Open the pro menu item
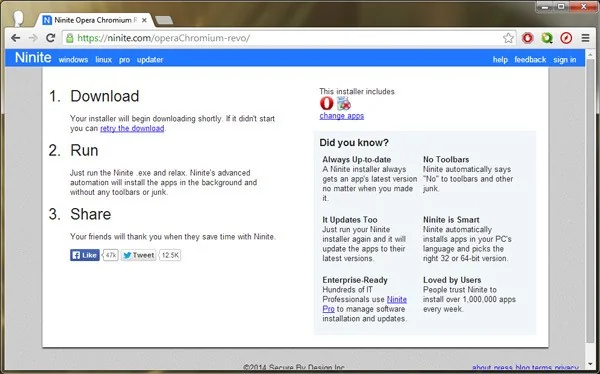 click(124, 60)
